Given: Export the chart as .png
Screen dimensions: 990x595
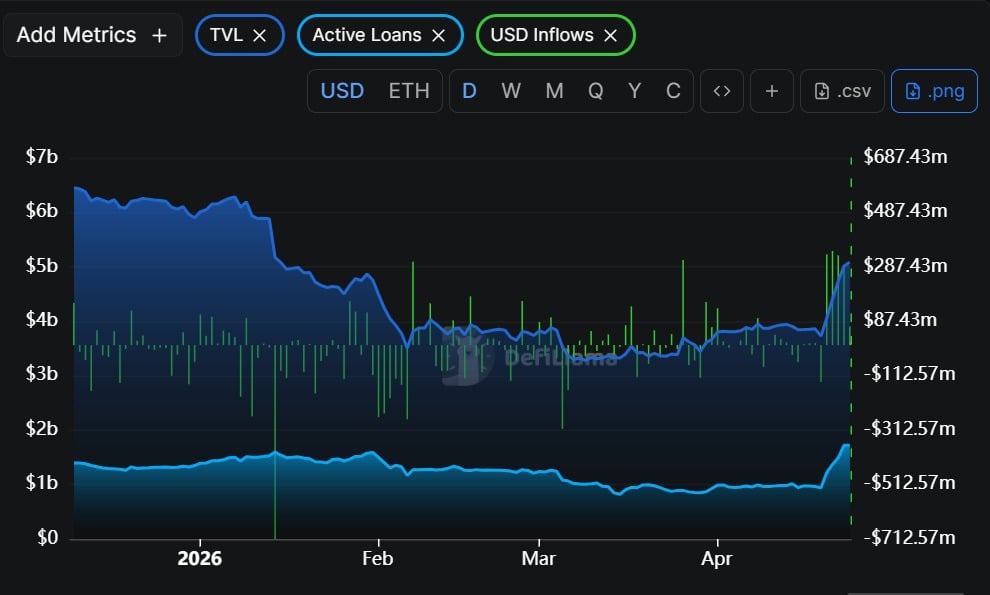Looking at the screenshot, I should pyautogui.click(x=934, y=91).
